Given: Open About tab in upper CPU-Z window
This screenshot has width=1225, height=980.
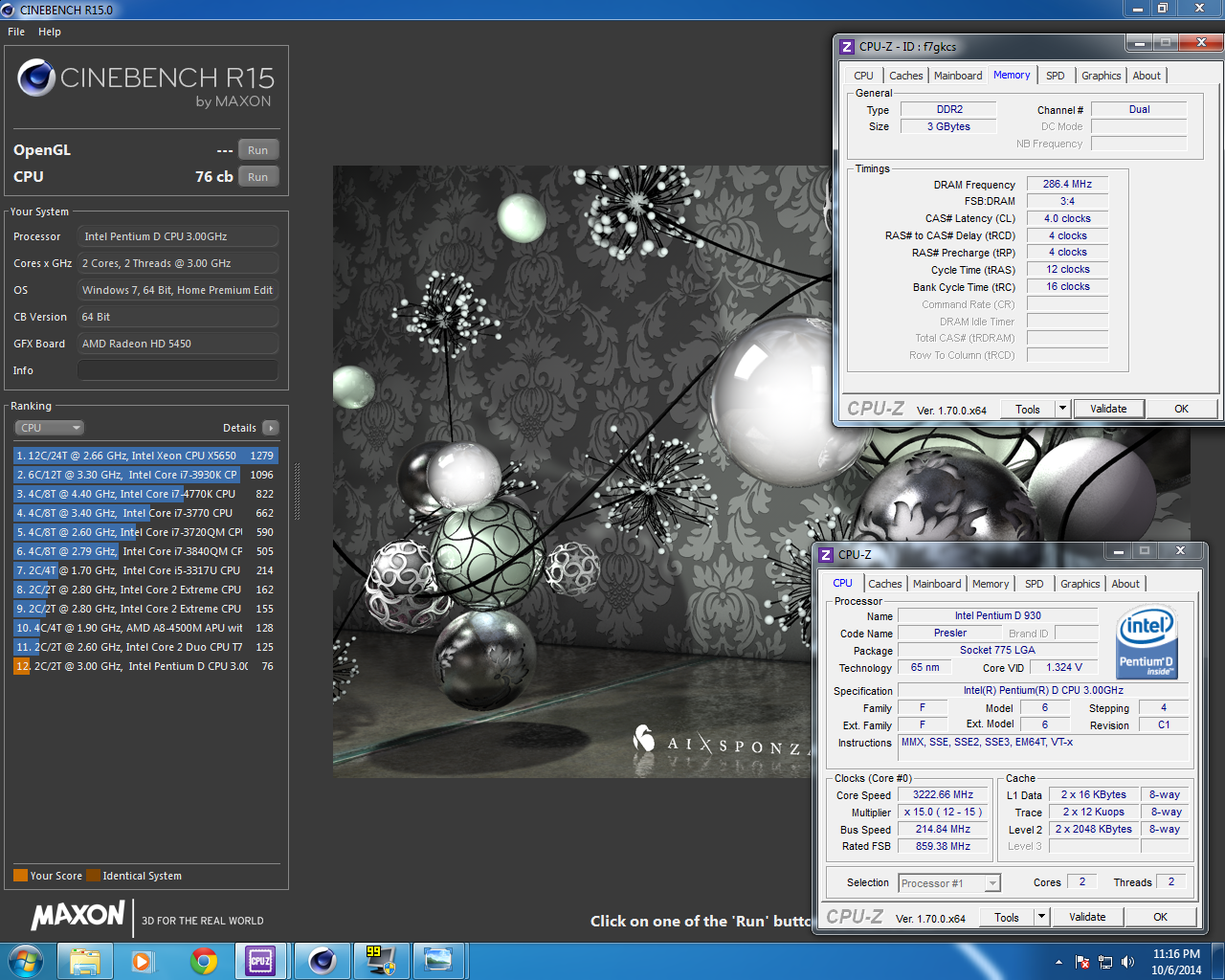Looking at the screenshot, I should (1147, 76).
